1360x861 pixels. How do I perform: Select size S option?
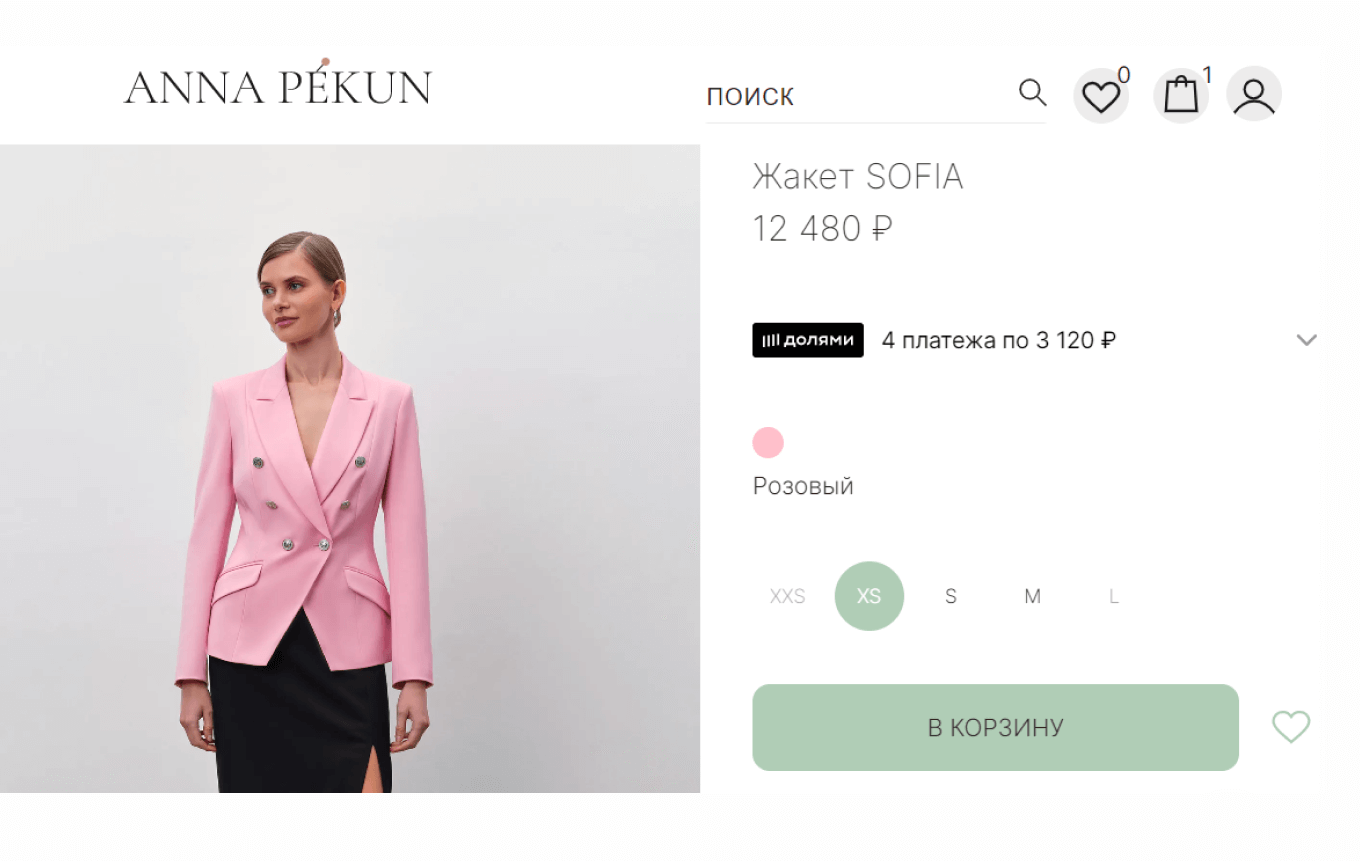click(950, 596)
